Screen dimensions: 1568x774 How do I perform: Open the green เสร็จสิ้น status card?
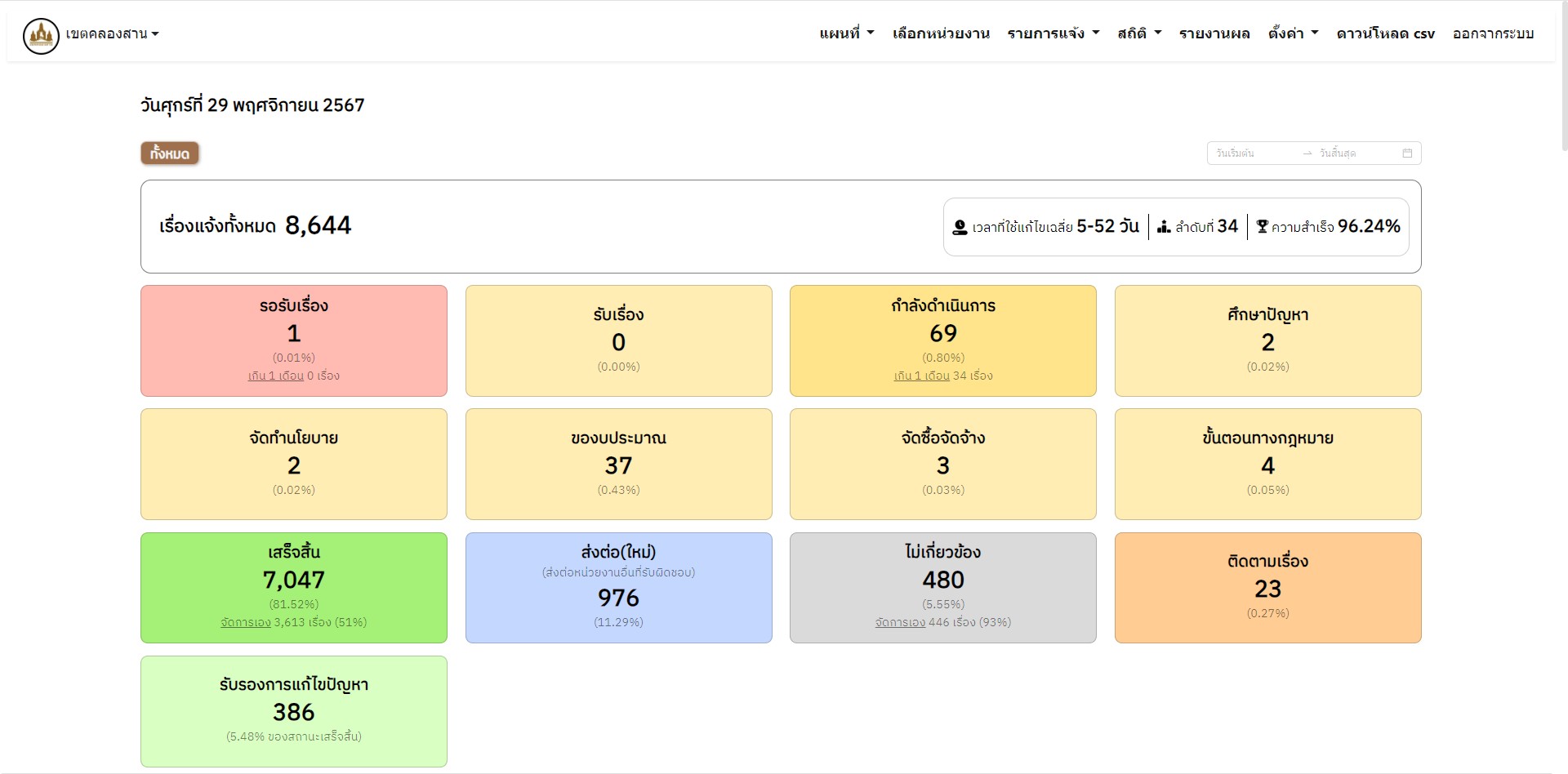coord(293,587)
